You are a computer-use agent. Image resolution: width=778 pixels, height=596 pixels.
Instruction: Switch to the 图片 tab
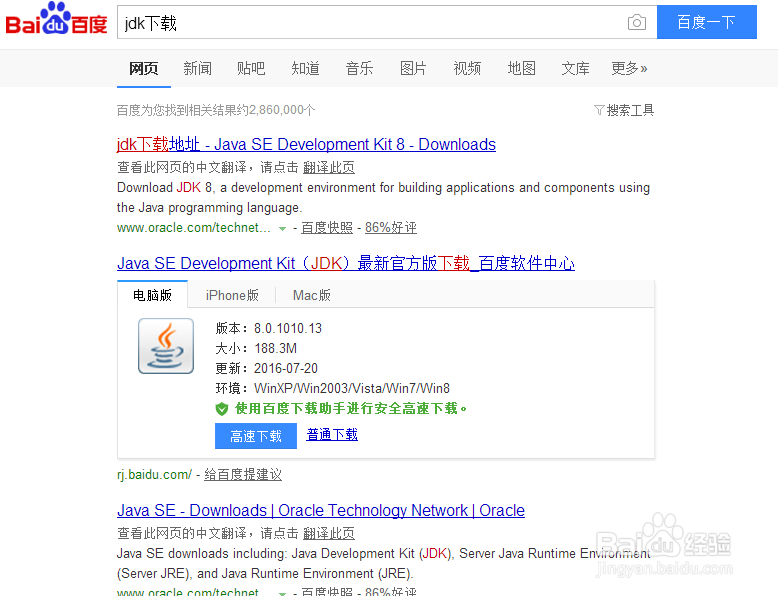click(413, 68)
